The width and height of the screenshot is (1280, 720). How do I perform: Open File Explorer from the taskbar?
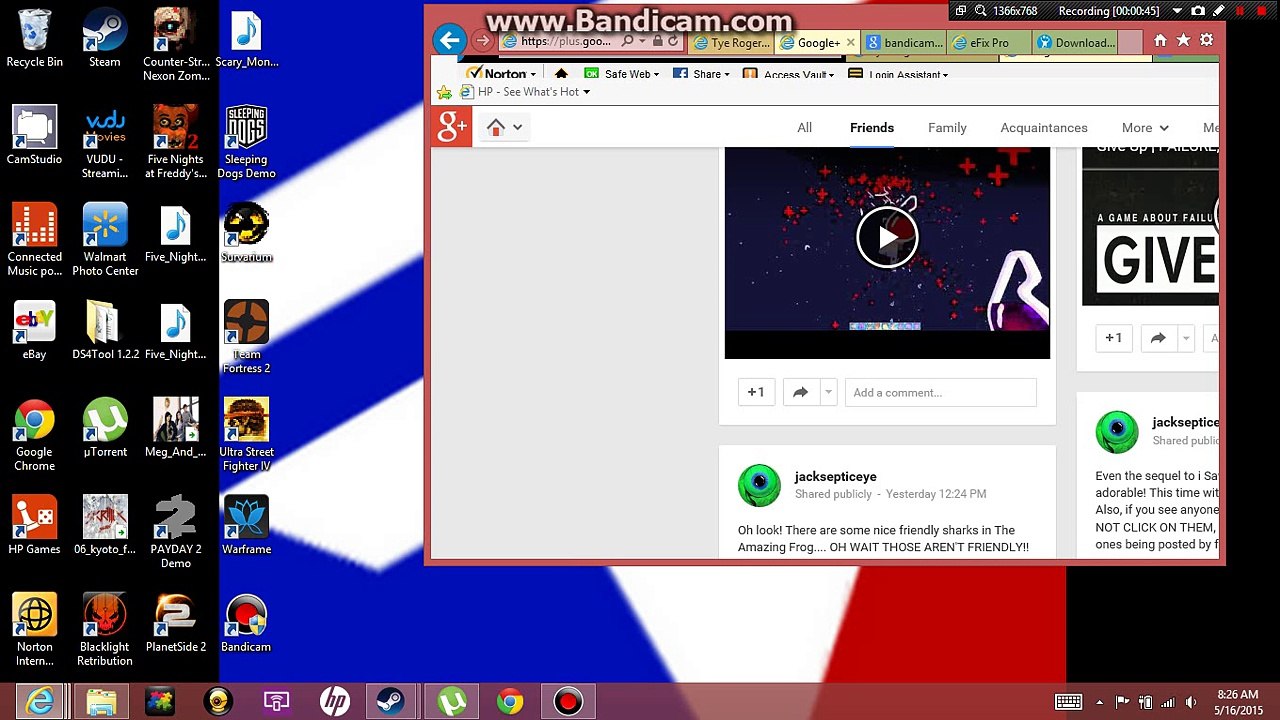[x=102, y=702]
